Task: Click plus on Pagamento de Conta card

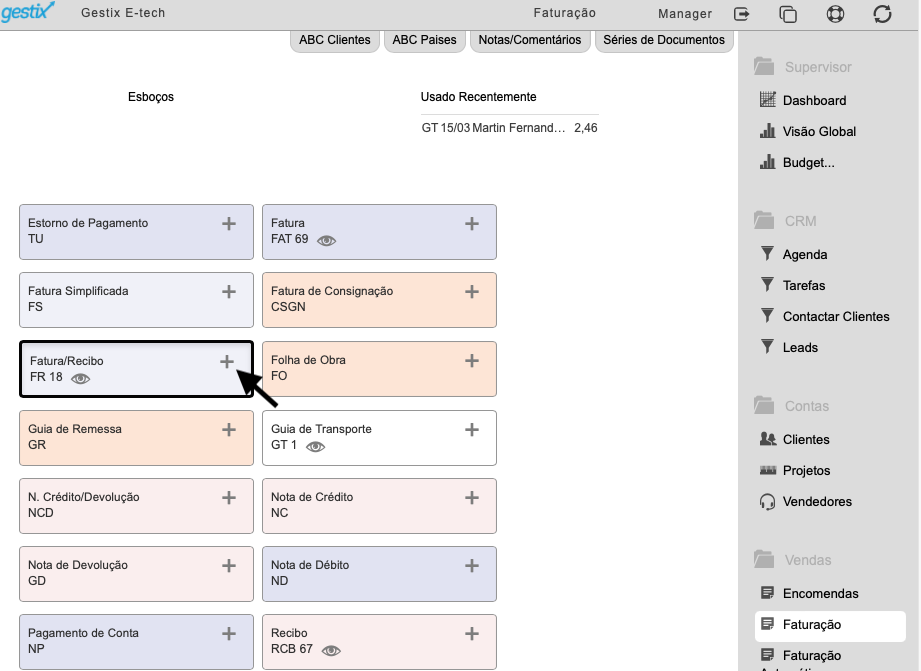Action: [x=229, y=634]
